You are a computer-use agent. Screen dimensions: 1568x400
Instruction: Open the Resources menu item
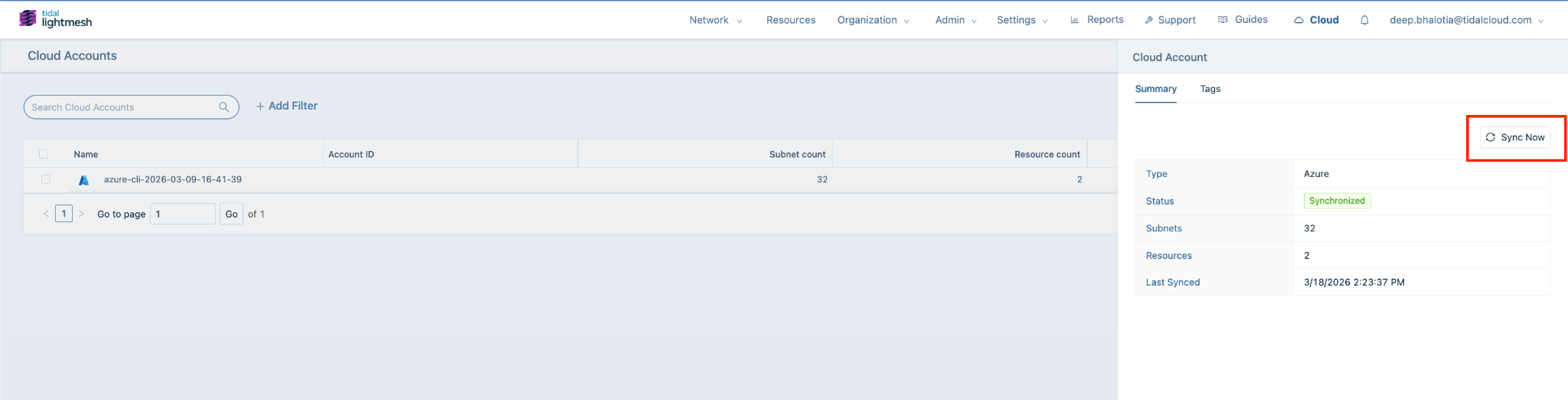pyautogui.click(x=791, y=20)
